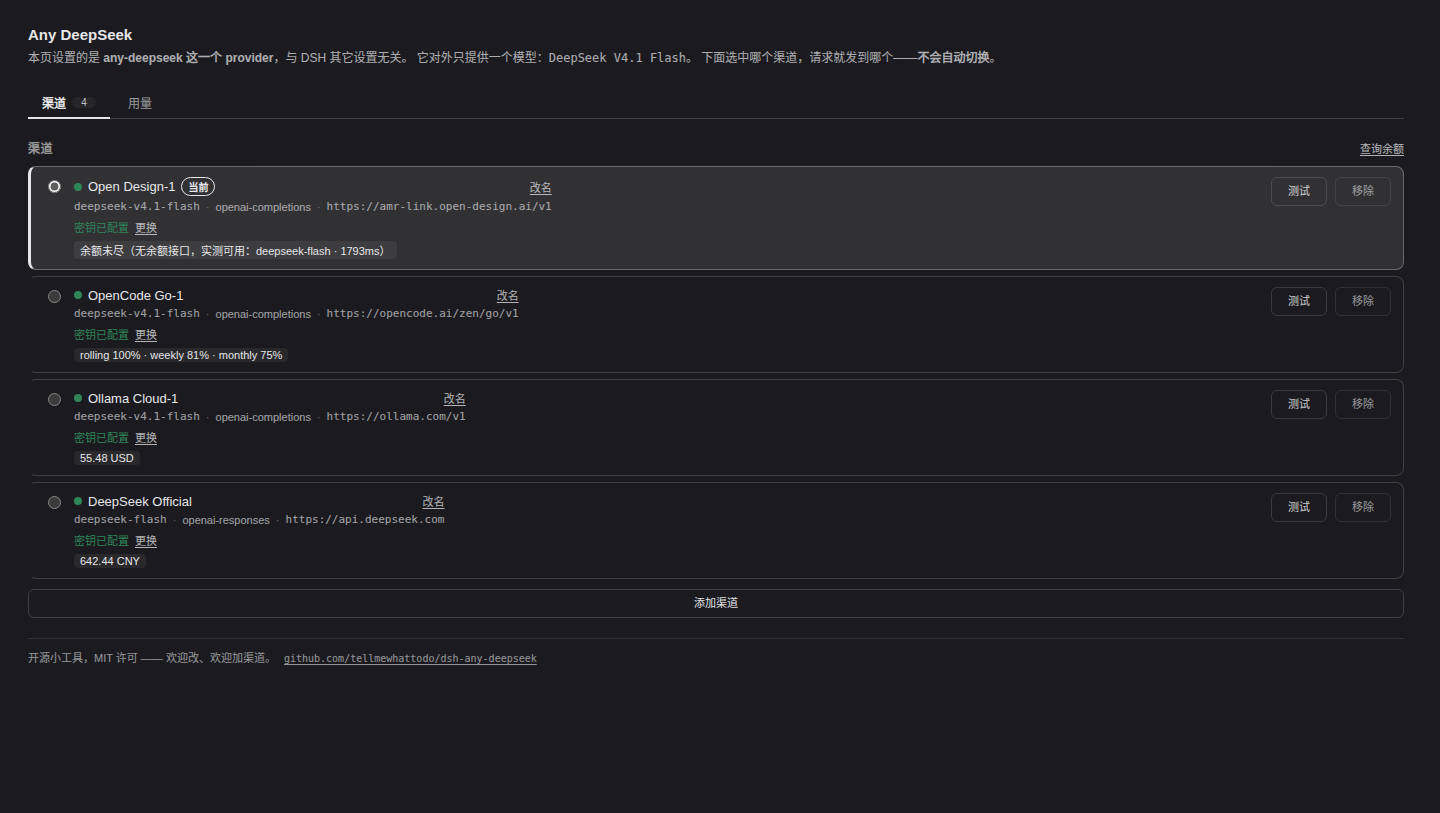Test the Ollama Cloud-1 channel

click(x=1298, y=404)
